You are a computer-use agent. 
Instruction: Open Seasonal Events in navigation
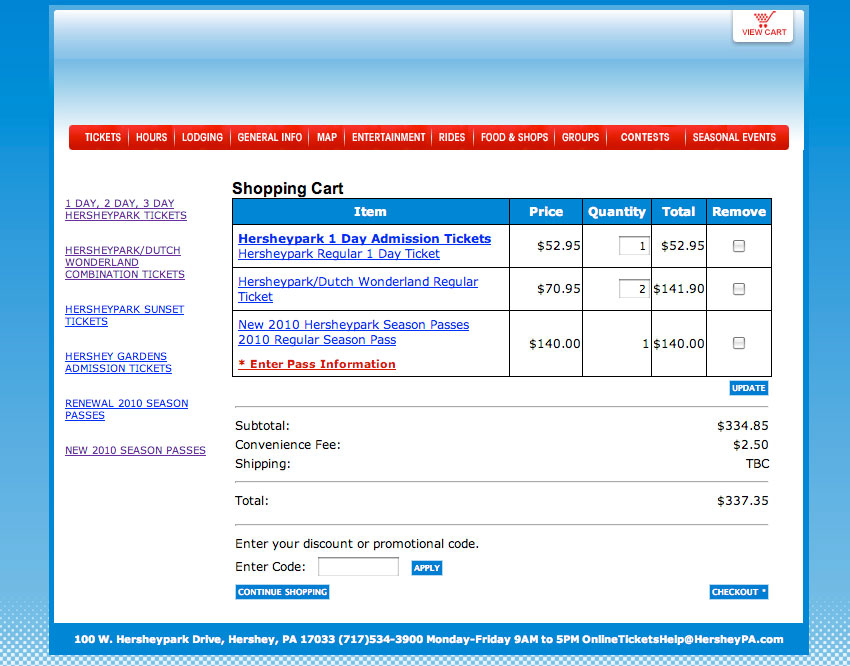tap(734, 137)
